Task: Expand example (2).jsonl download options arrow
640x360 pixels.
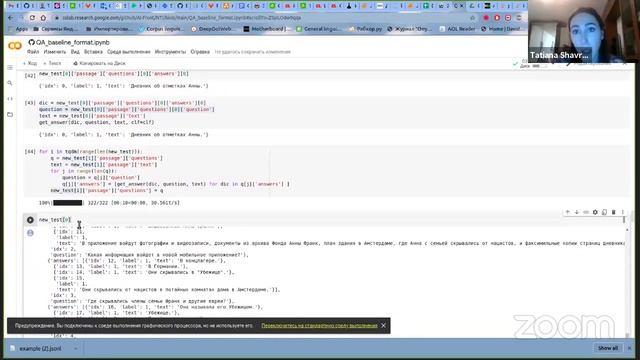Action: click(x=76, y=349)
